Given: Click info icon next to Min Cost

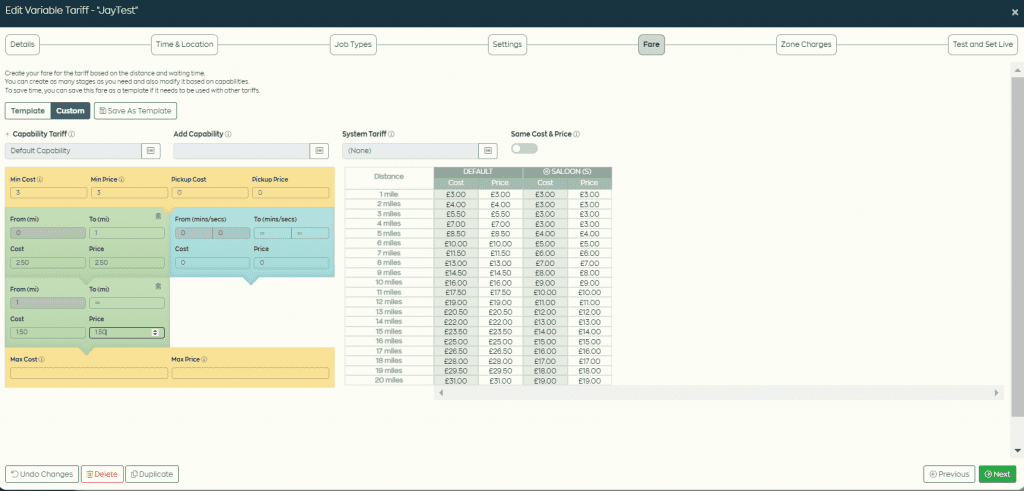Looking at the screenshot, I should (x=40, y=179).
